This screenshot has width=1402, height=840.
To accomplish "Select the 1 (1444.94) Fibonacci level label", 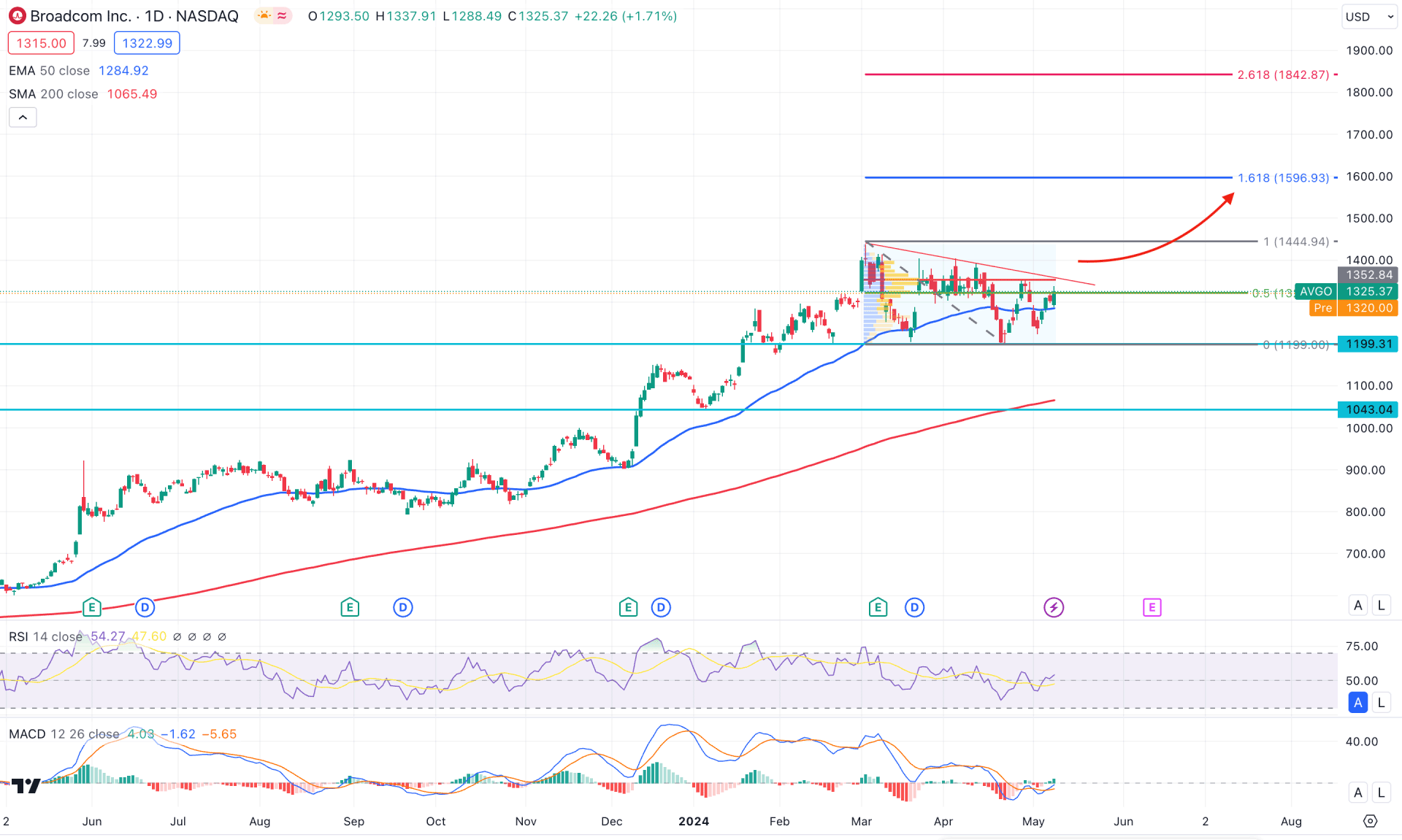I will click(x=1296, y=242).
